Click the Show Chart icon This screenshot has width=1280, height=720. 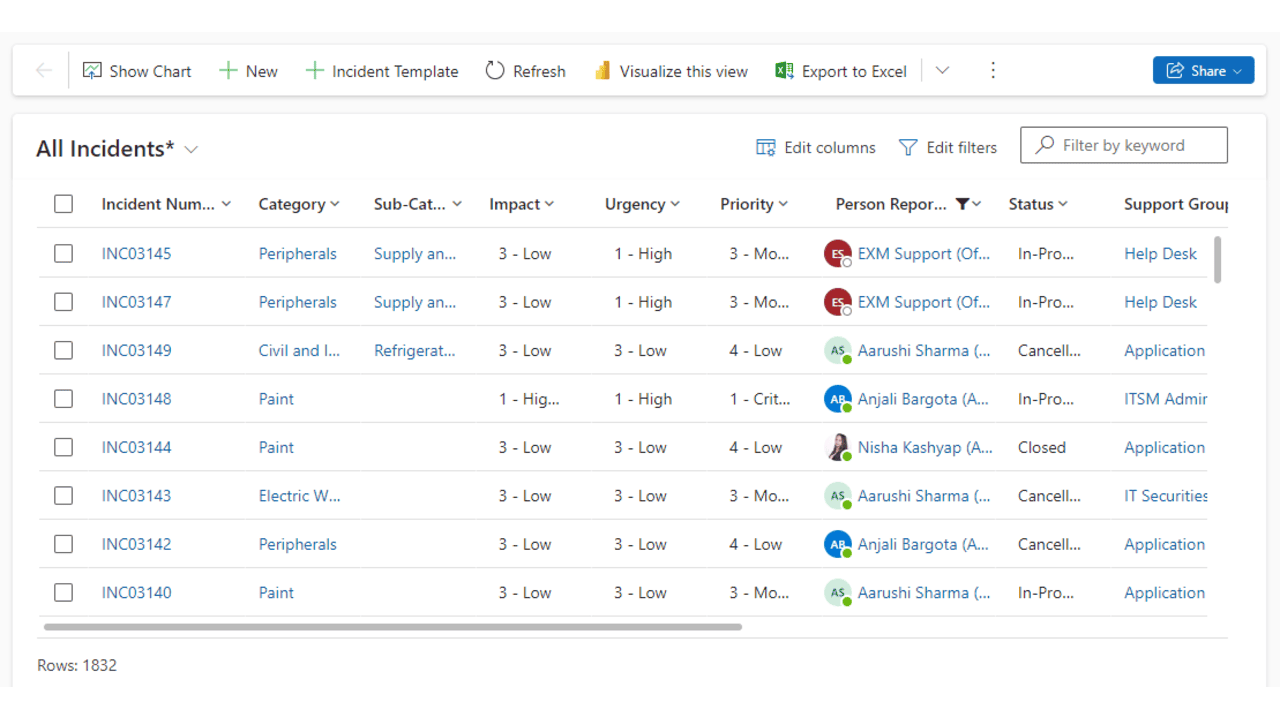point(92,71)
